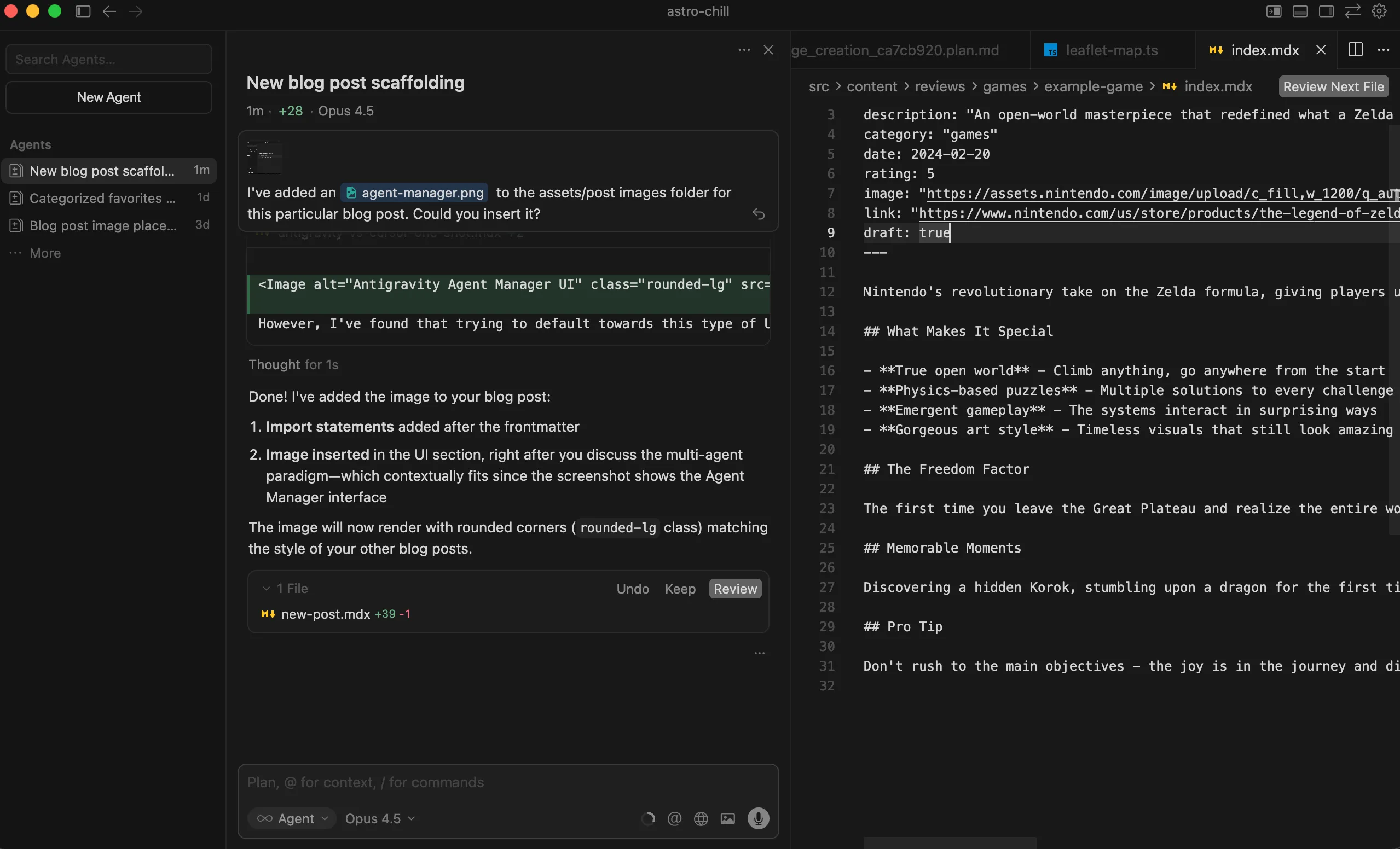This screenshot has width=1400, height=849.
Task: Click the @ mention context icon
Action: click(x=674, y=818)
